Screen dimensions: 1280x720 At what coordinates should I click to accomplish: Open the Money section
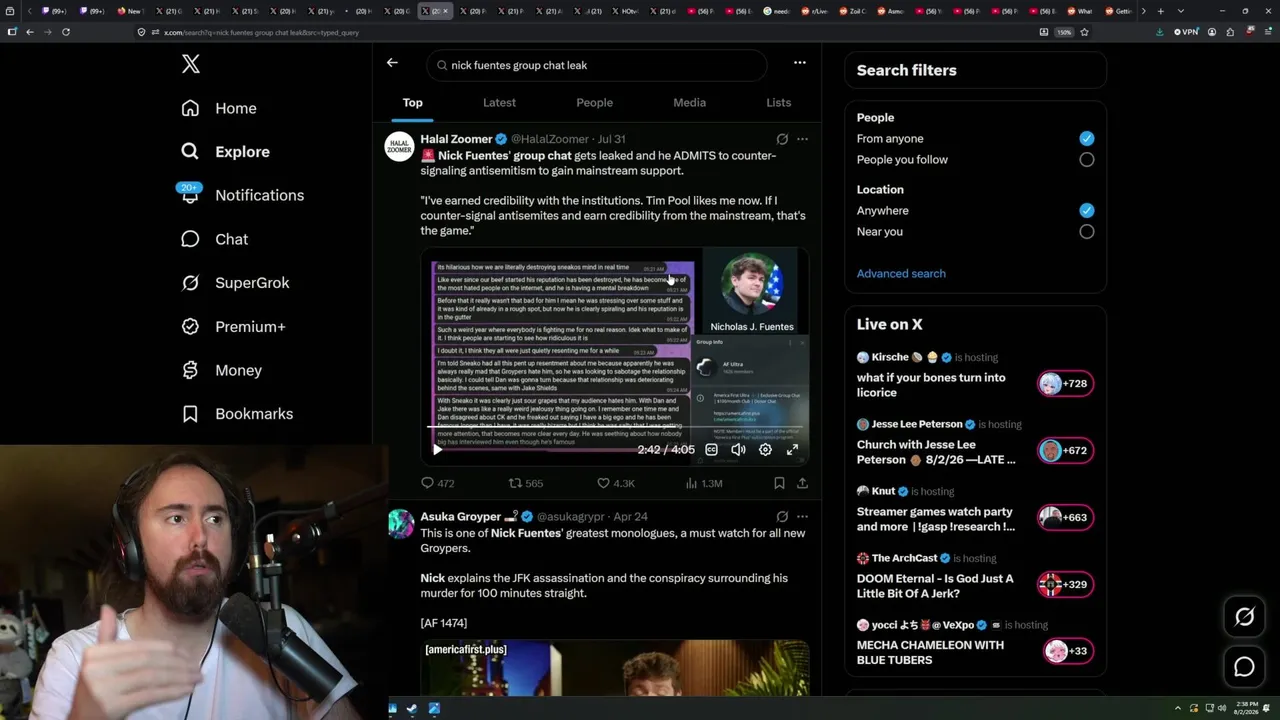click(x=221, y=370)
